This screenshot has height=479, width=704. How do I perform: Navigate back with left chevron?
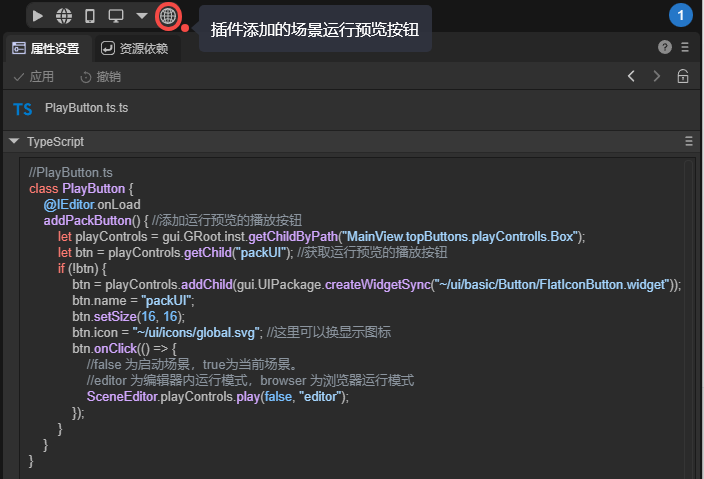[631, 76]
